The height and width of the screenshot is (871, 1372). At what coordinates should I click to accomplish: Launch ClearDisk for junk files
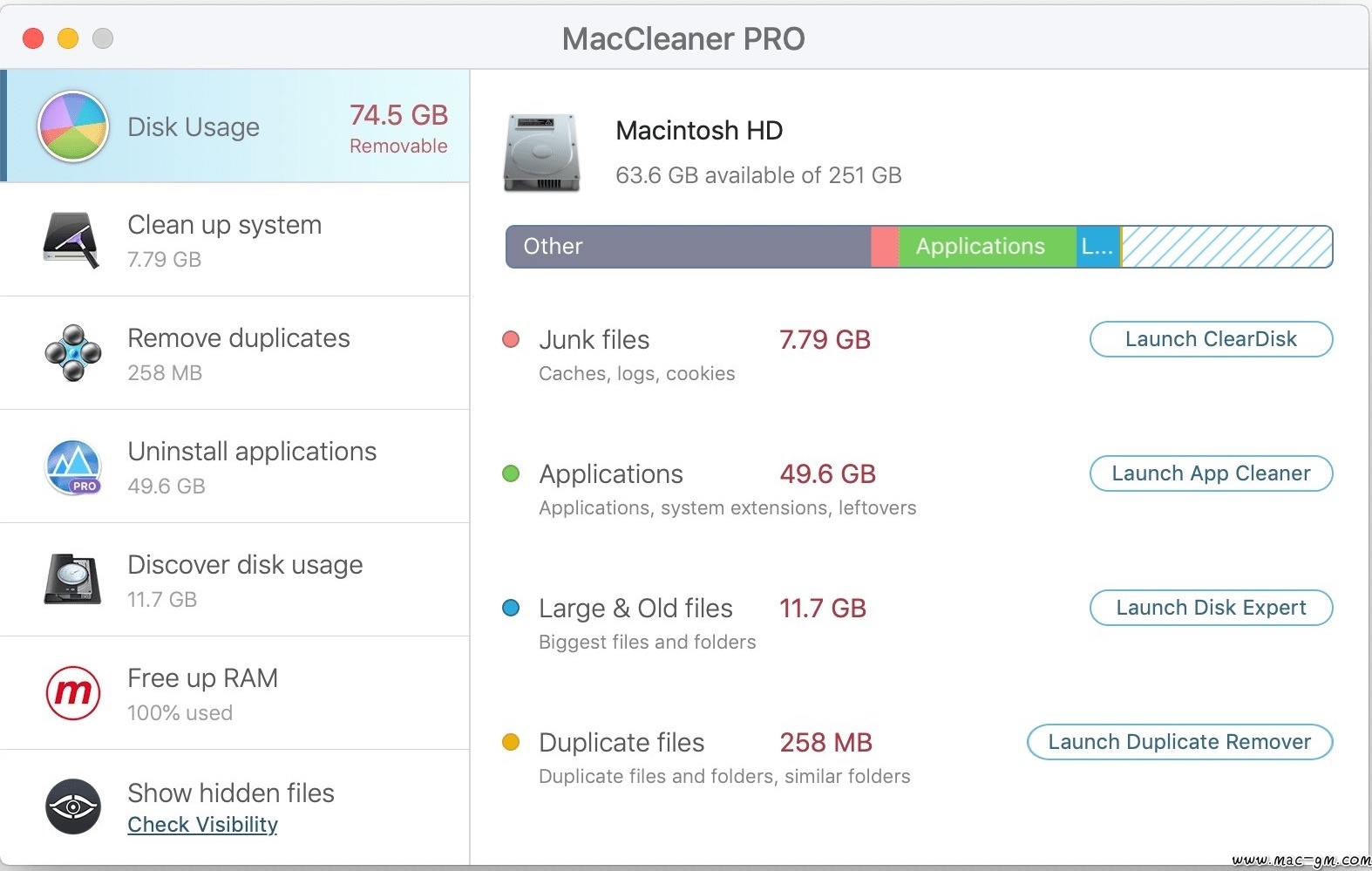coord(1211,339)
